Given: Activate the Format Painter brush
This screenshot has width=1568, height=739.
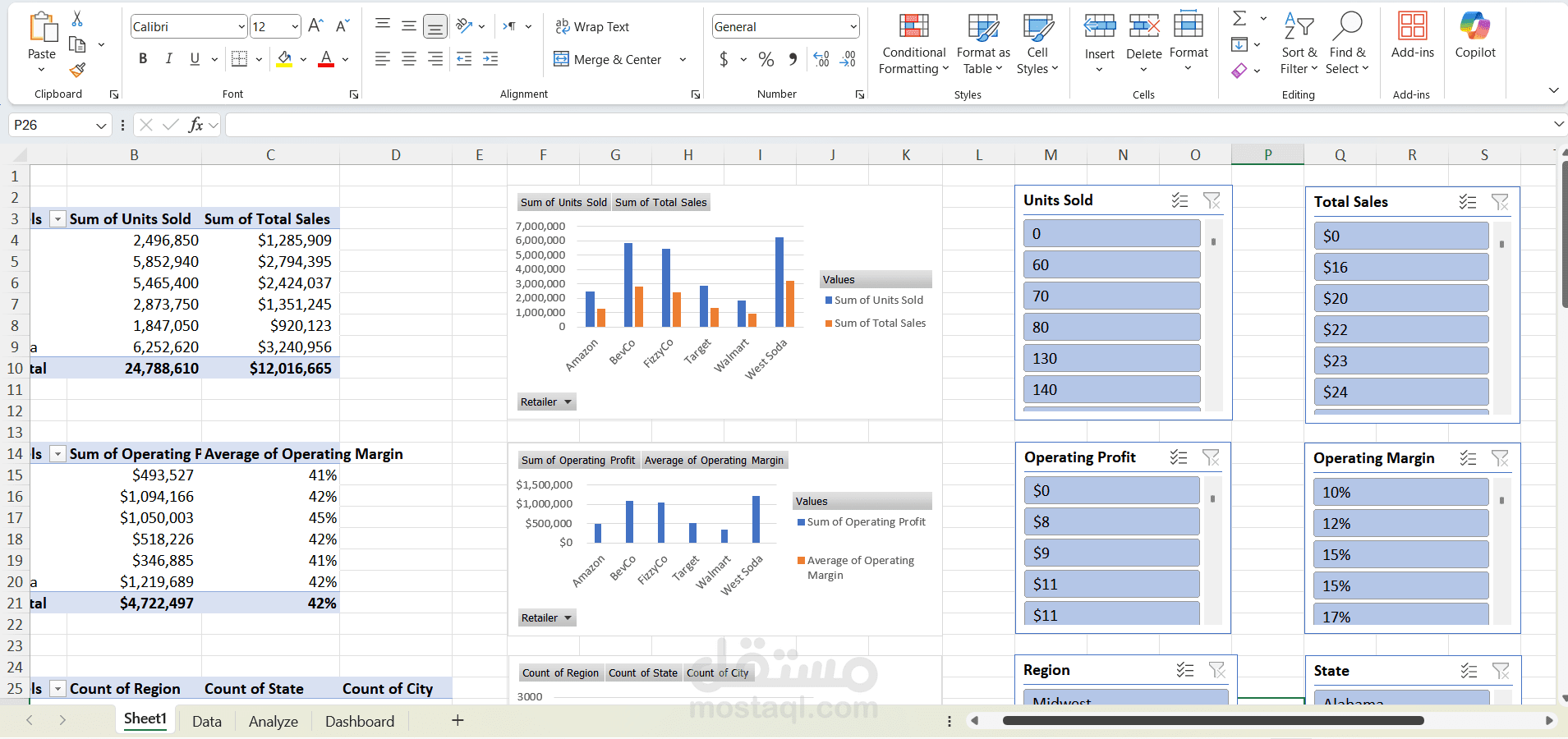Looking at the screenshot, I should [78, 71].
